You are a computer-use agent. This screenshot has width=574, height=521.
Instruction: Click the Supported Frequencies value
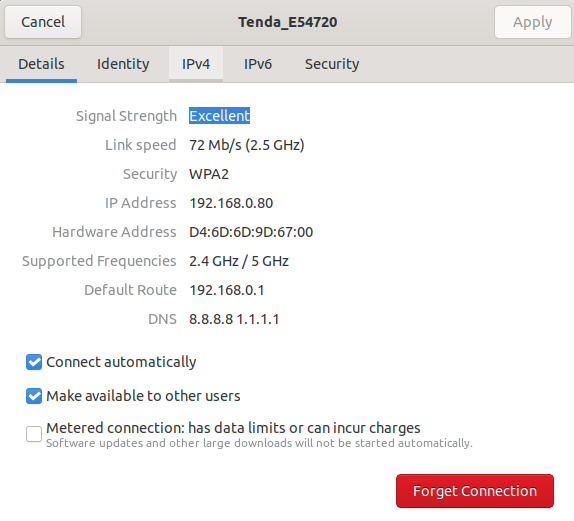239,261
